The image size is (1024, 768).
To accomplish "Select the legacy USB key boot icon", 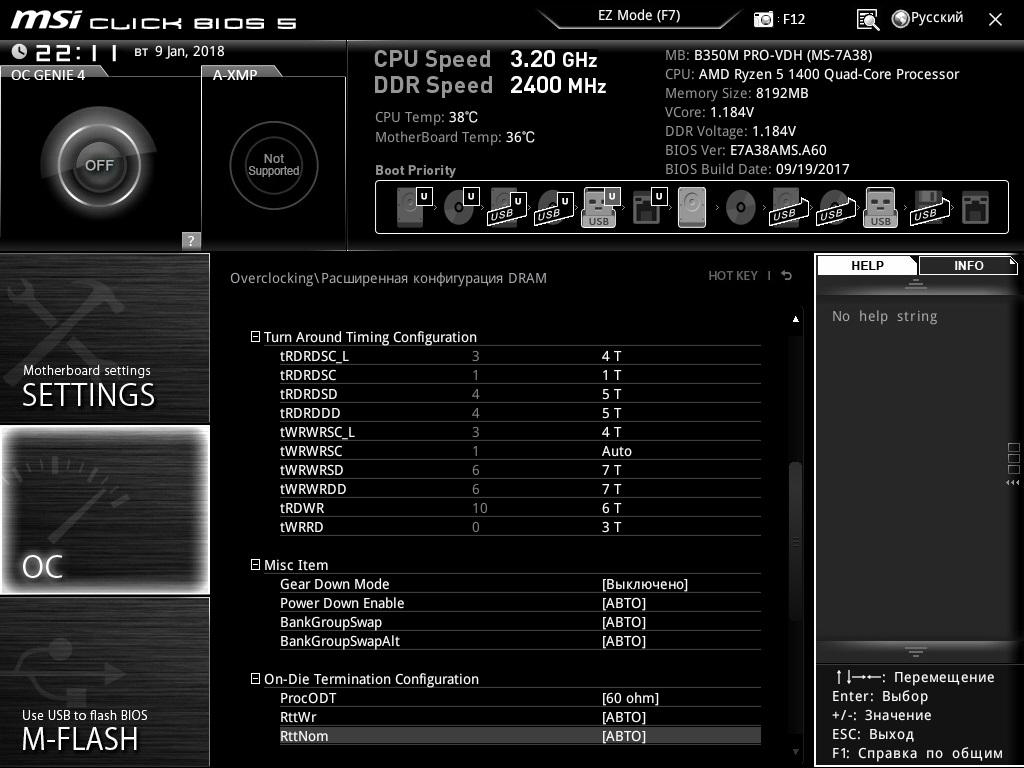I will (x=881, y=207).
